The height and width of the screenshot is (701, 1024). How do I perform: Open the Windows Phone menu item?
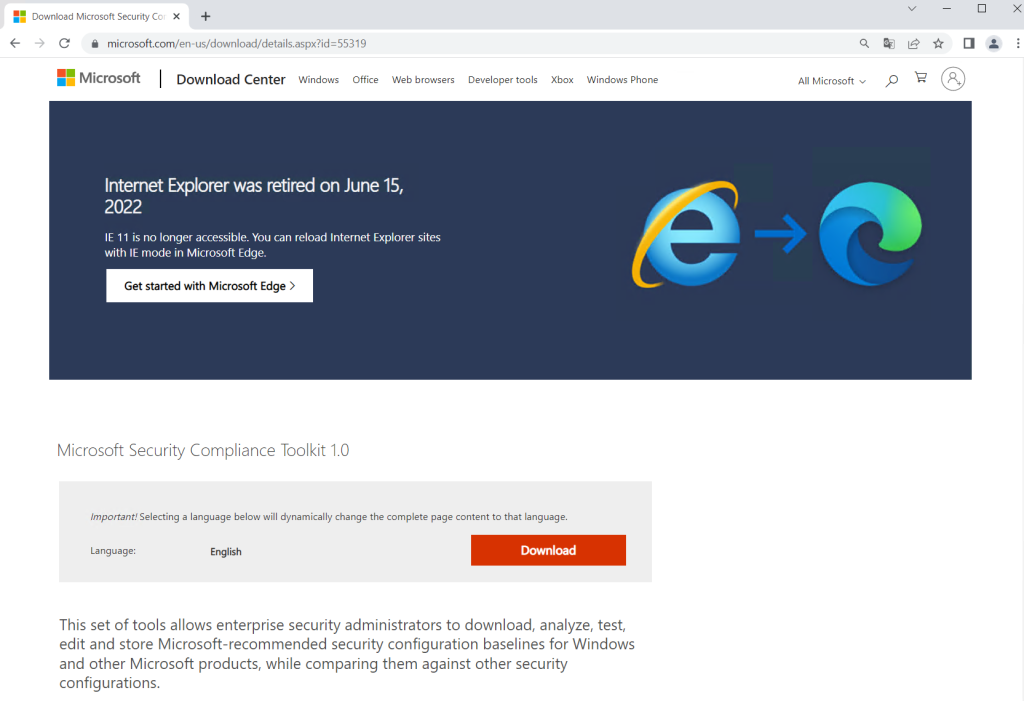622,80
